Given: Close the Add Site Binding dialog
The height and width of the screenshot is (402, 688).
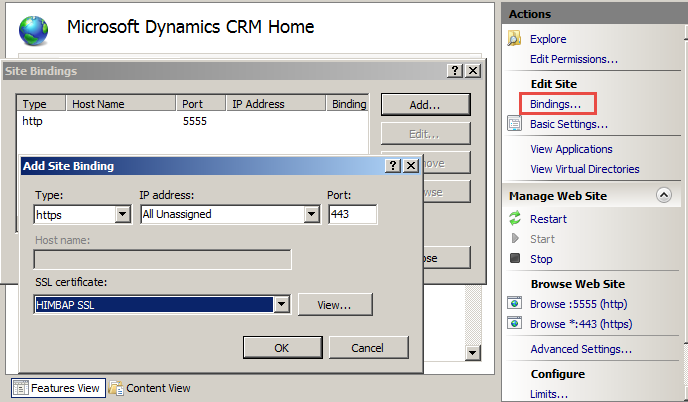Looking at the screenshot, I should tap(411, 165).
